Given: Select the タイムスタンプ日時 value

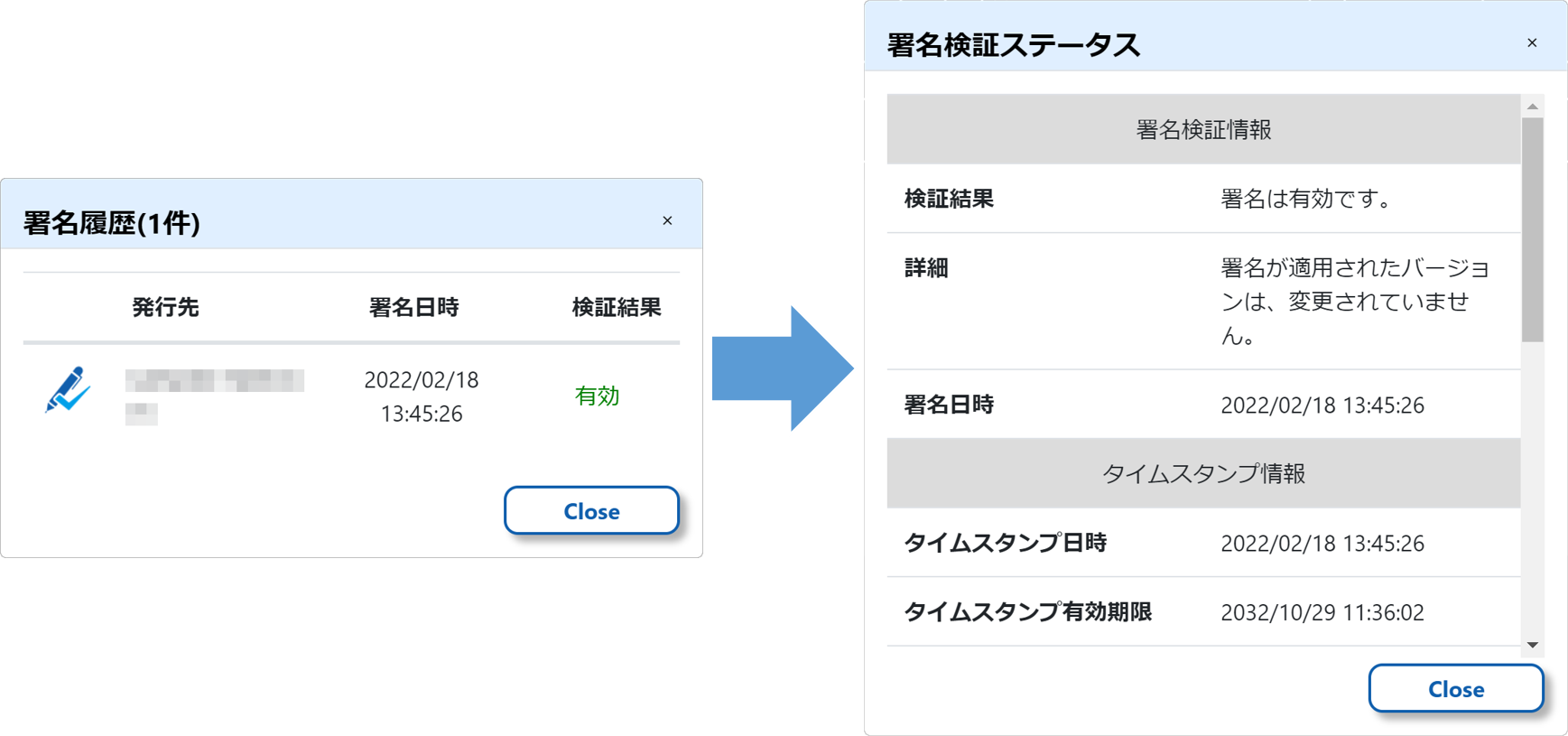Looking at the screenshot, I should [x=1322, y=543].
